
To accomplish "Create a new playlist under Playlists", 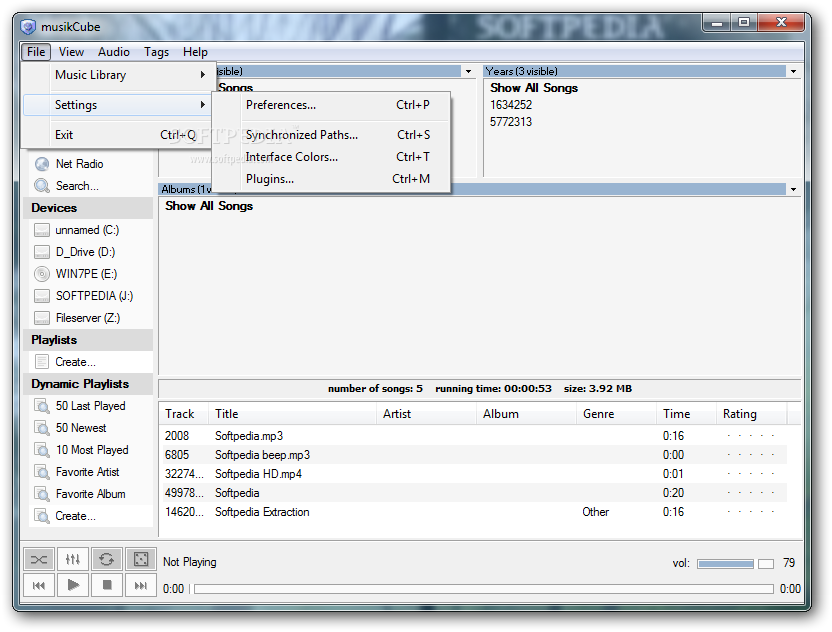I will pos(75,362).
